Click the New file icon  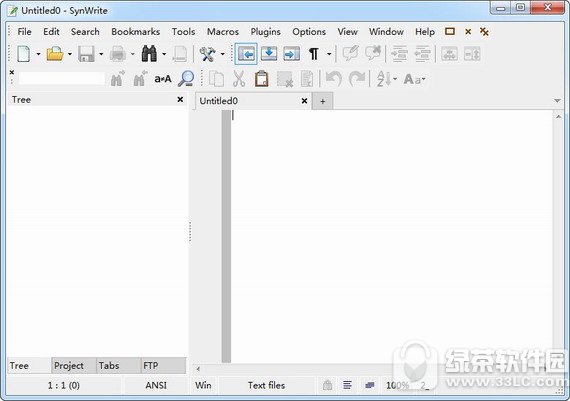[x=24, y=54]
